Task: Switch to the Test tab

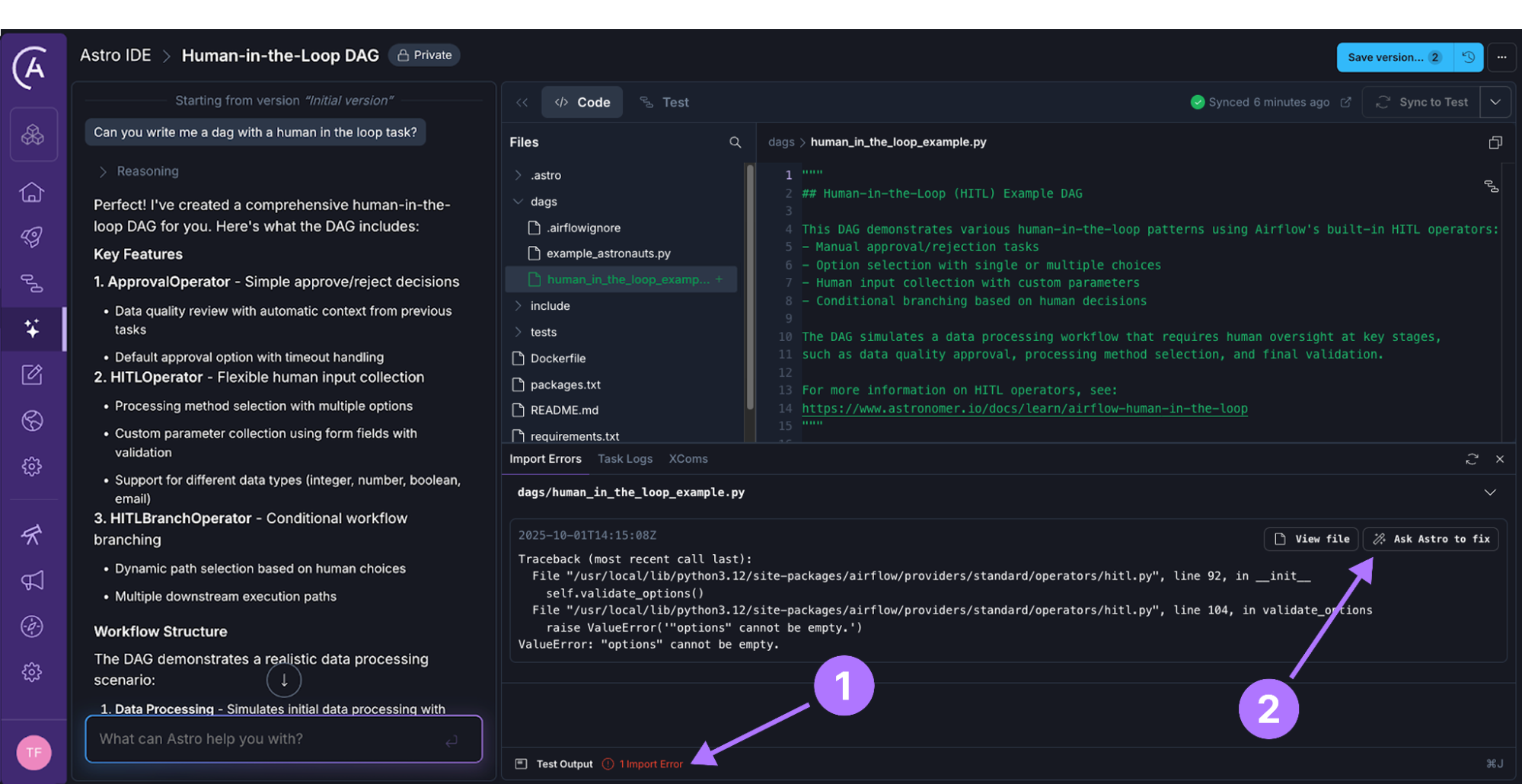Action: coord(665,102)
